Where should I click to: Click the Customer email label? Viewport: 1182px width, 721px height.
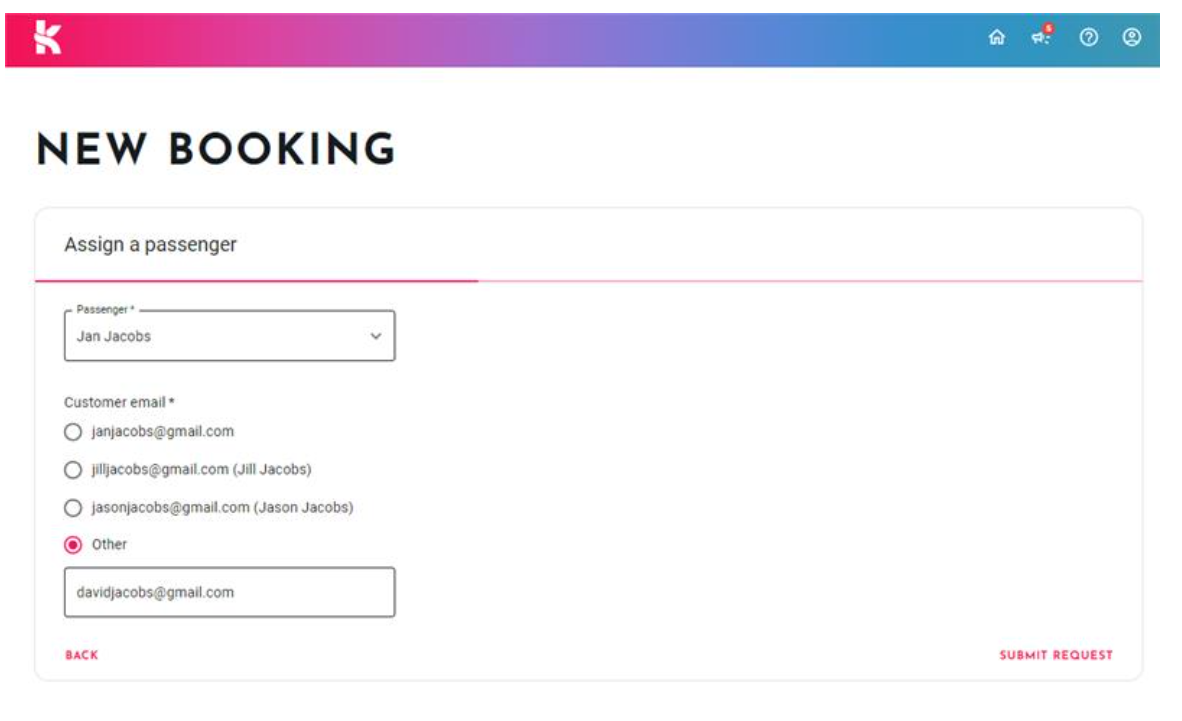coord(119,402)
